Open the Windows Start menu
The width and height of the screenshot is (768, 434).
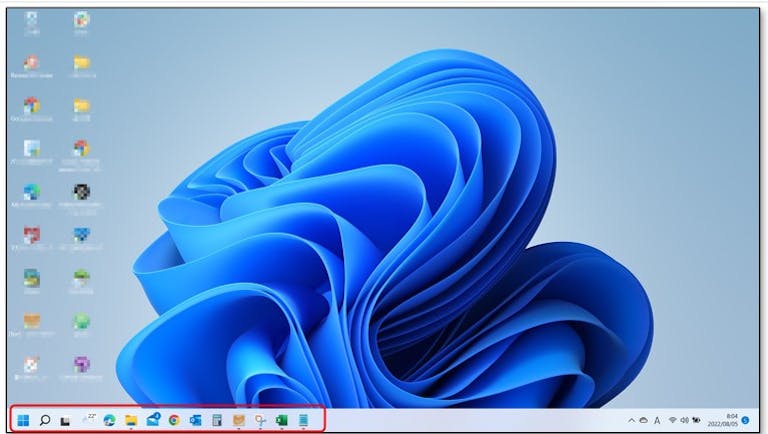[23, 420]
